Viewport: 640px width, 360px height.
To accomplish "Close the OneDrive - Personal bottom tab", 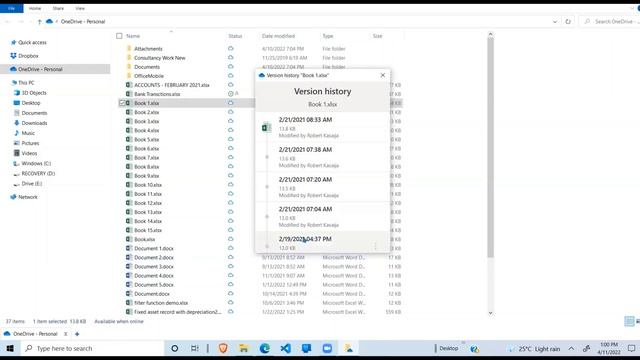I will click(65, 334).
